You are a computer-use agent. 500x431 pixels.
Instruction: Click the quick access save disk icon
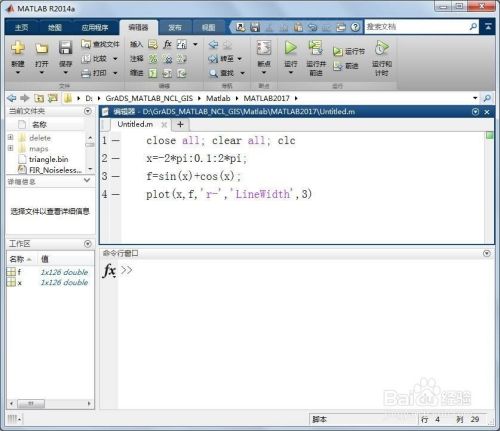coord(255,27)
